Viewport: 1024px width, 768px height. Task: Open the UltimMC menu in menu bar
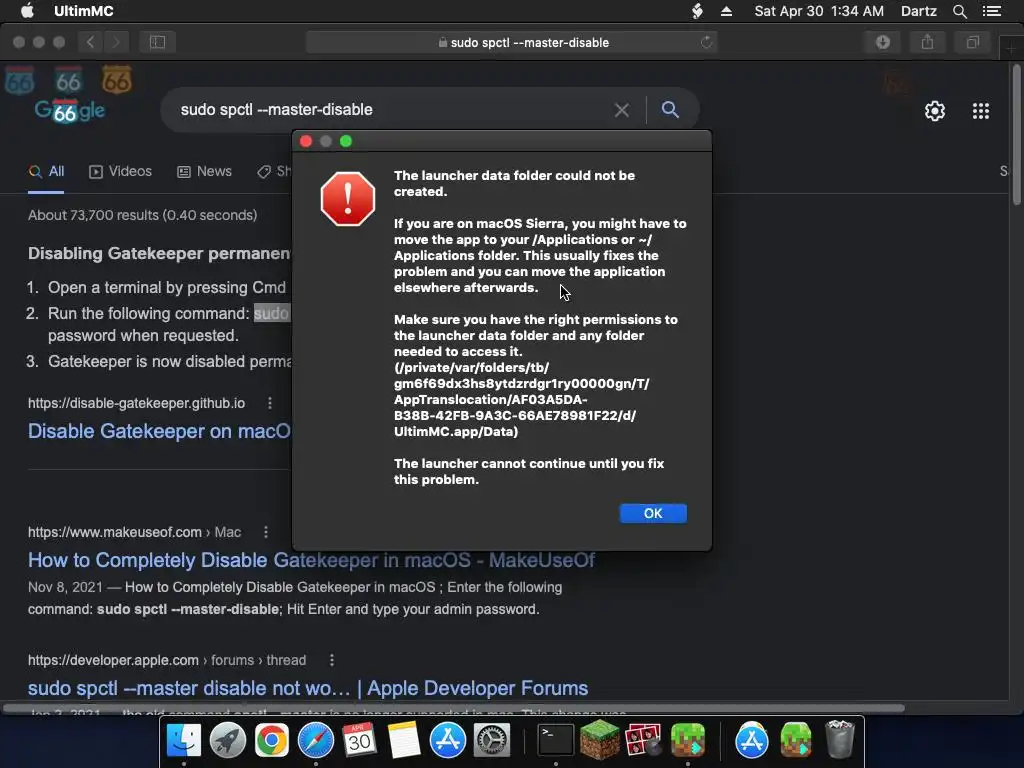(84, 11)
